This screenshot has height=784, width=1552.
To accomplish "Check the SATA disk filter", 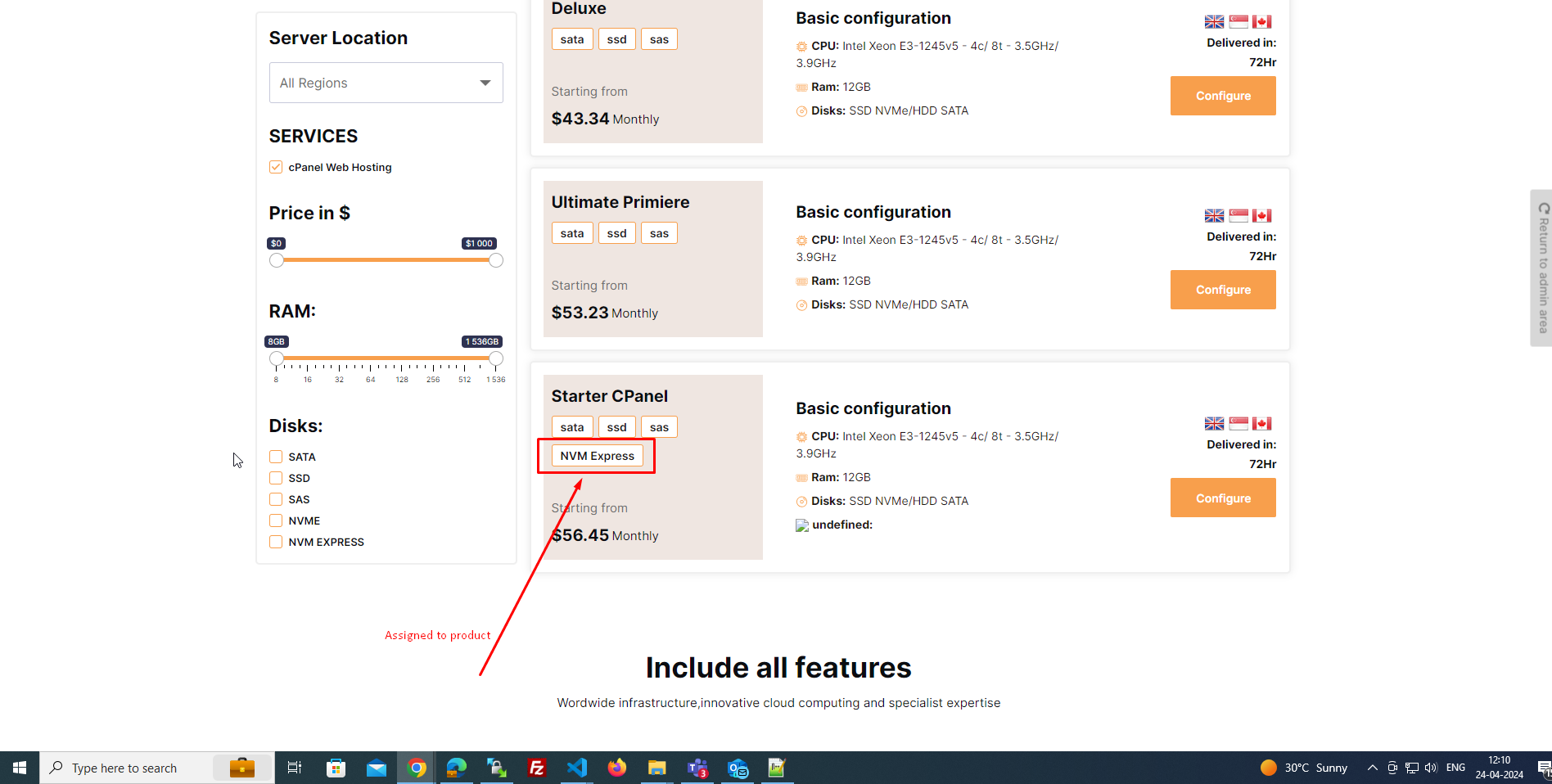I will pyautogui.click(x=276, y=457).
